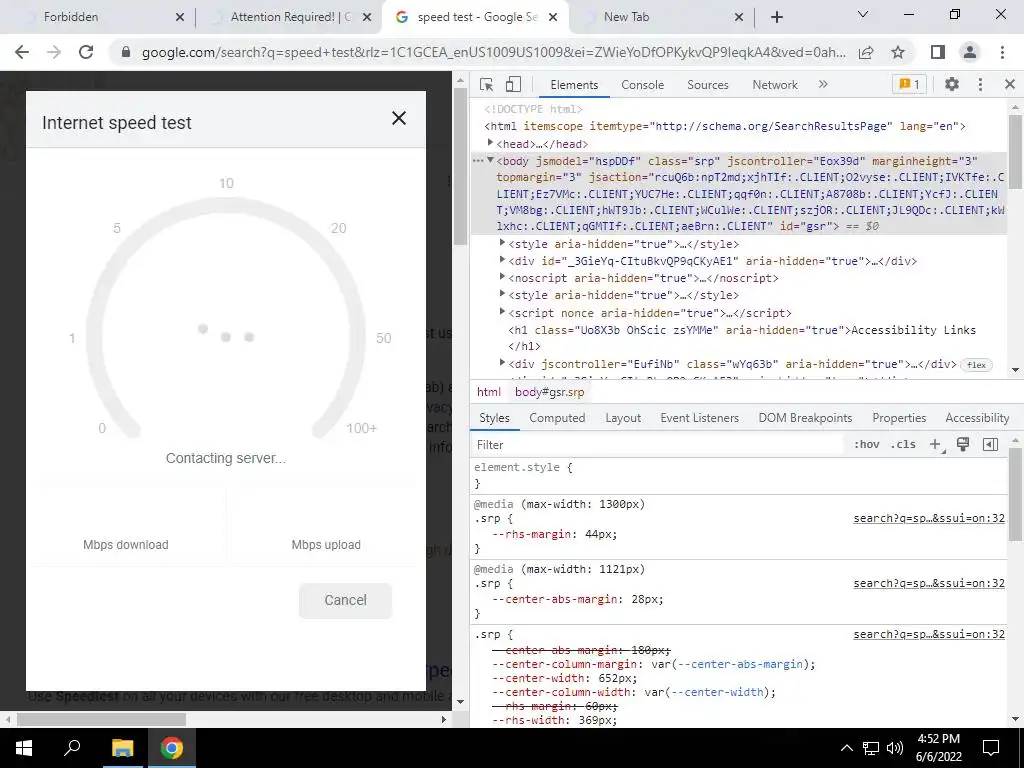This screenshot has height=768, width=1024.
Task: Click the flex badge on div
Action: 976,365
